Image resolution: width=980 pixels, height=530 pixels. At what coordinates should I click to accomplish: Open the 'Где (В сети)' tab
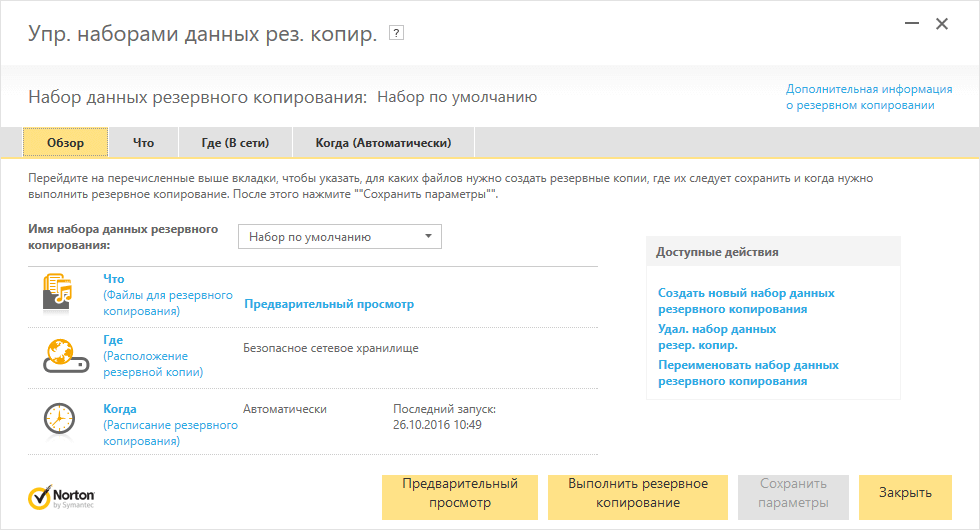[235, 143]
